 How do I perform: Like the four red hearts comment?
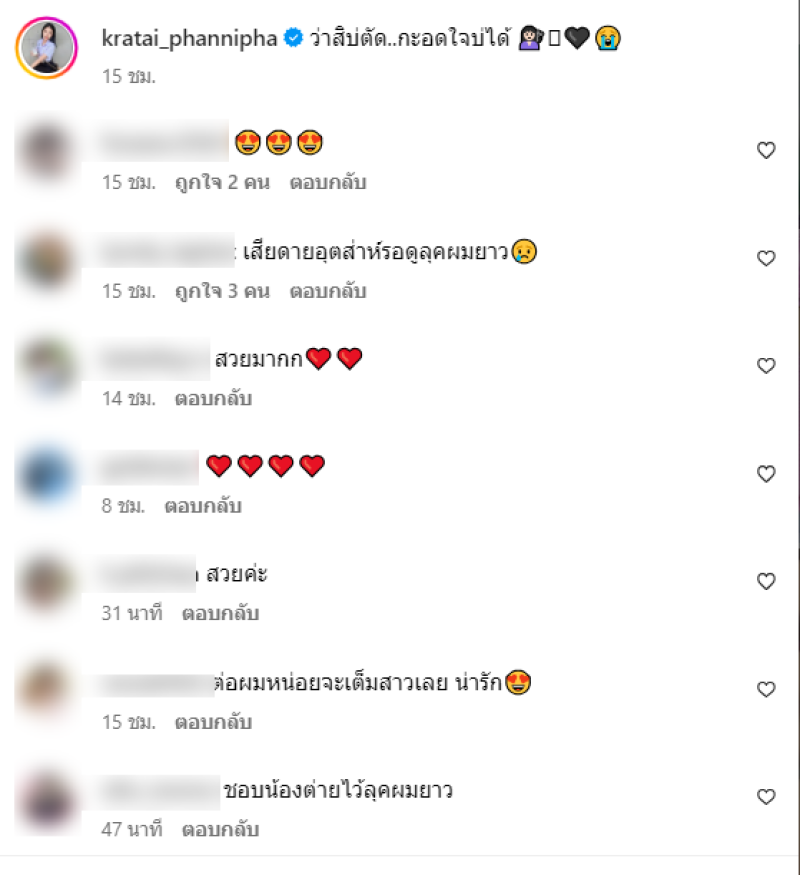(766, 473)
